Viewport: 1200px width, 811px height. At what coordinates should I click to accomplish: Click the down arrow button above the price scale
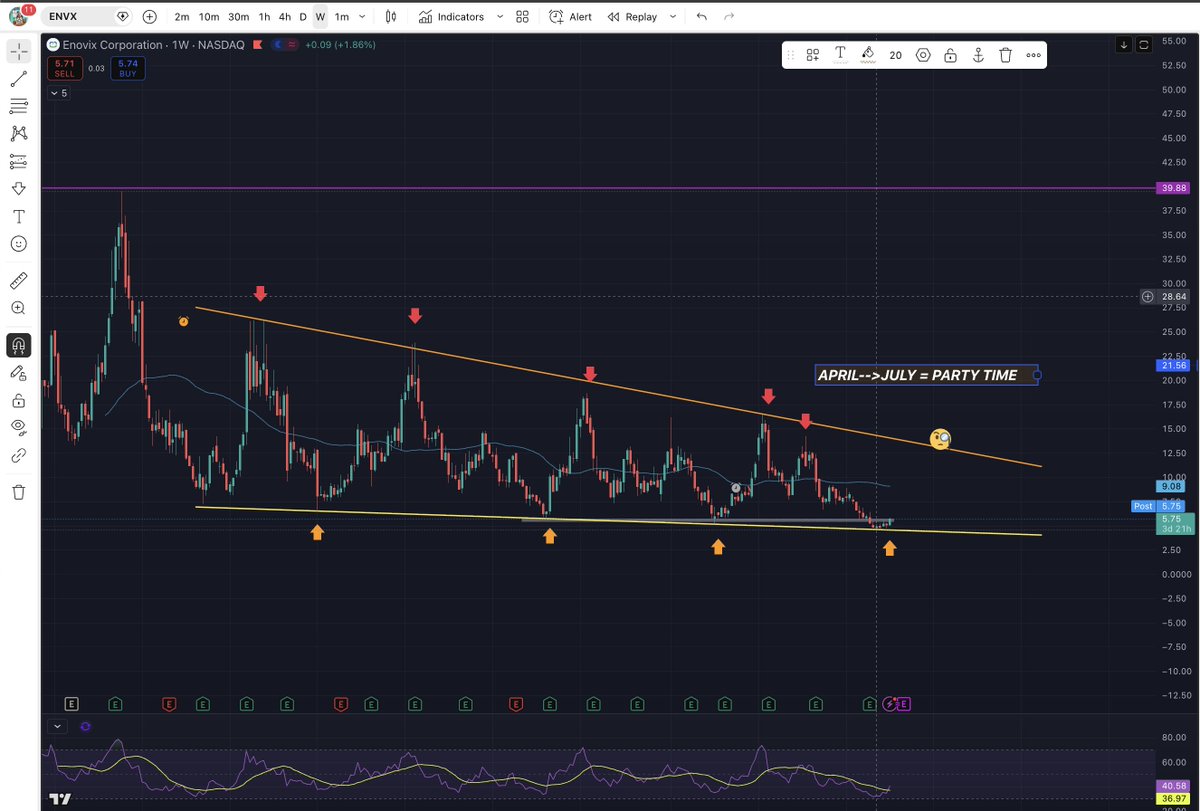tap(1125, 44)
